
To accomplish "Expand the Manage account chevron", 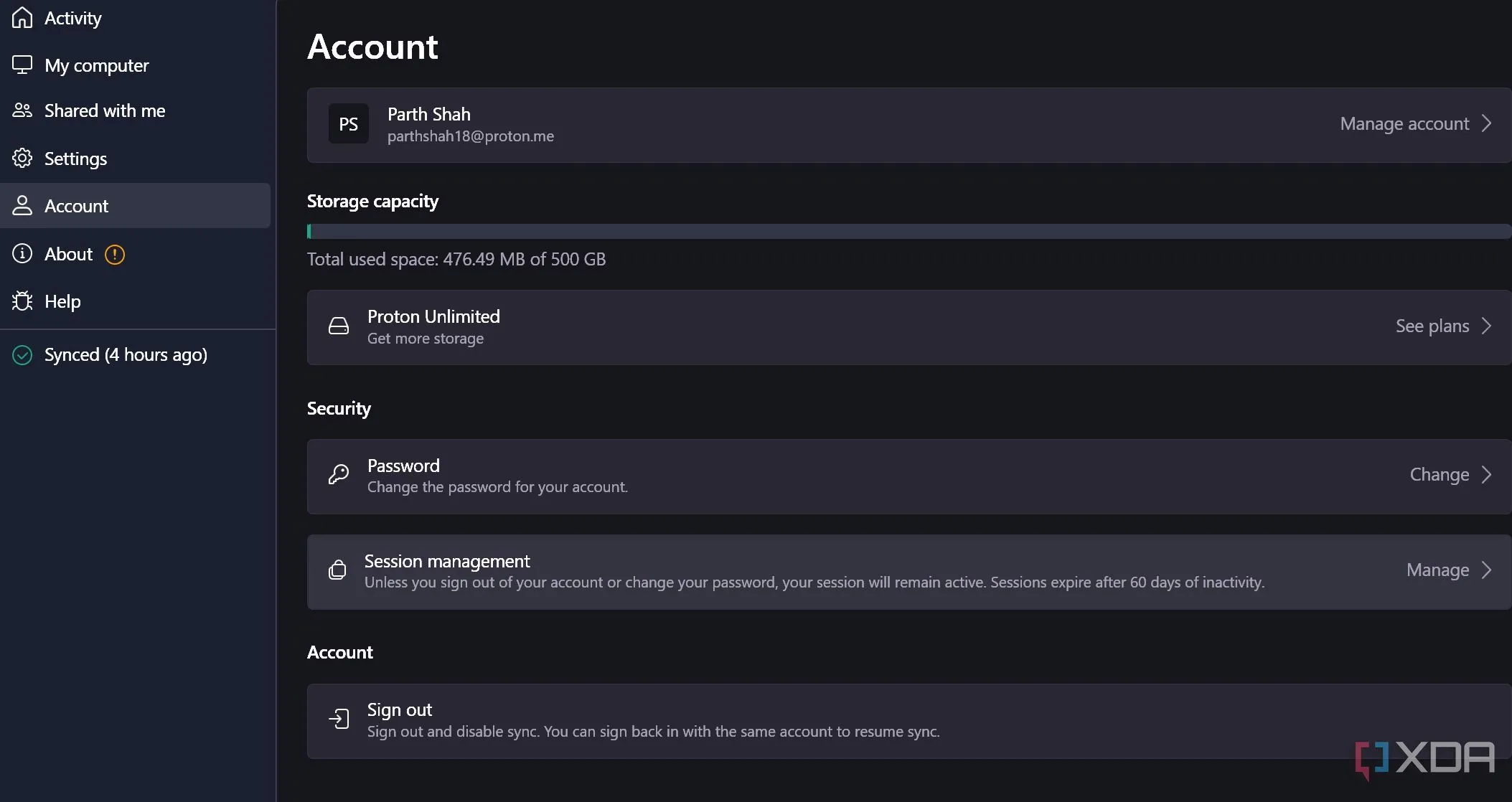I will (x=1487, y=123).
